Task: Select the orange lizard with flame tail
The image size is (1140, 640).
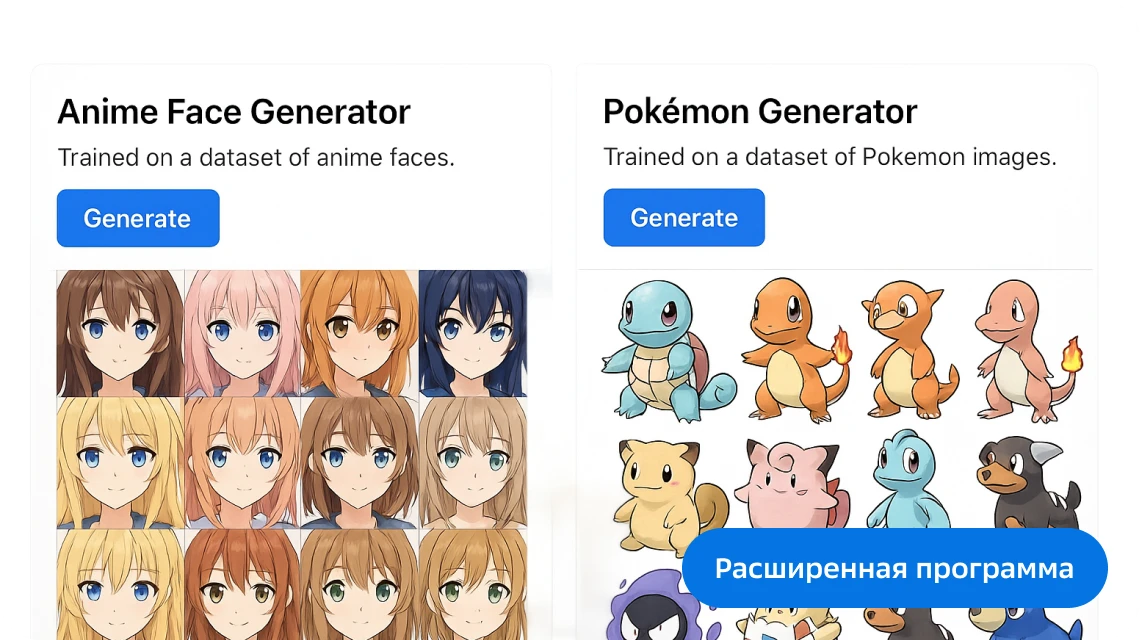Action: [x=796, y=349]
